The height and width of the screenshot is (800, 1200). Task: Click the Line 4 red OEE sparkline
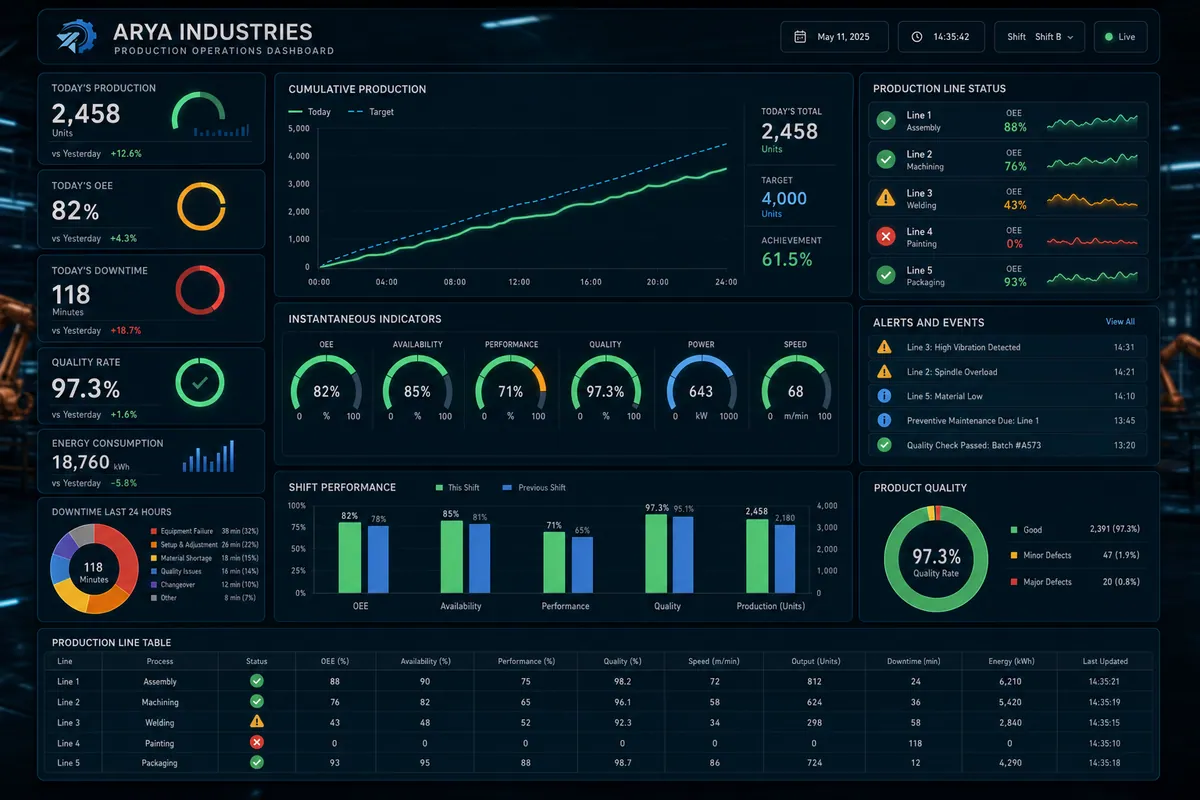pyautogui.click(x=1092, y=239)
